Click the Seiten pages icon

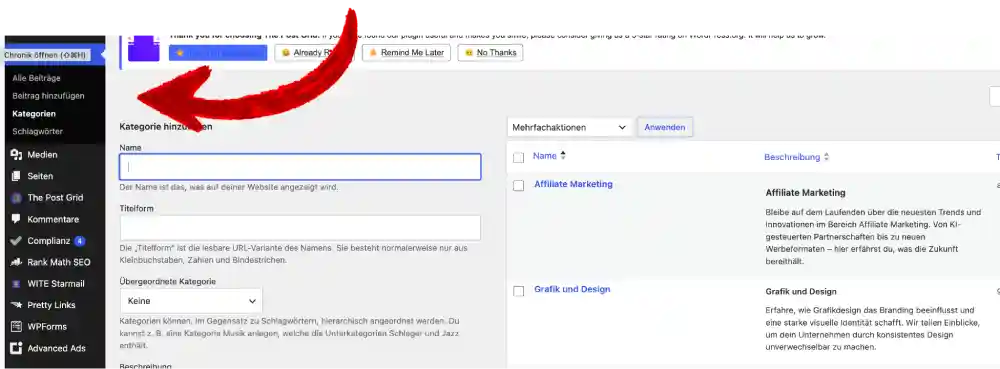[x=17, y=176]
